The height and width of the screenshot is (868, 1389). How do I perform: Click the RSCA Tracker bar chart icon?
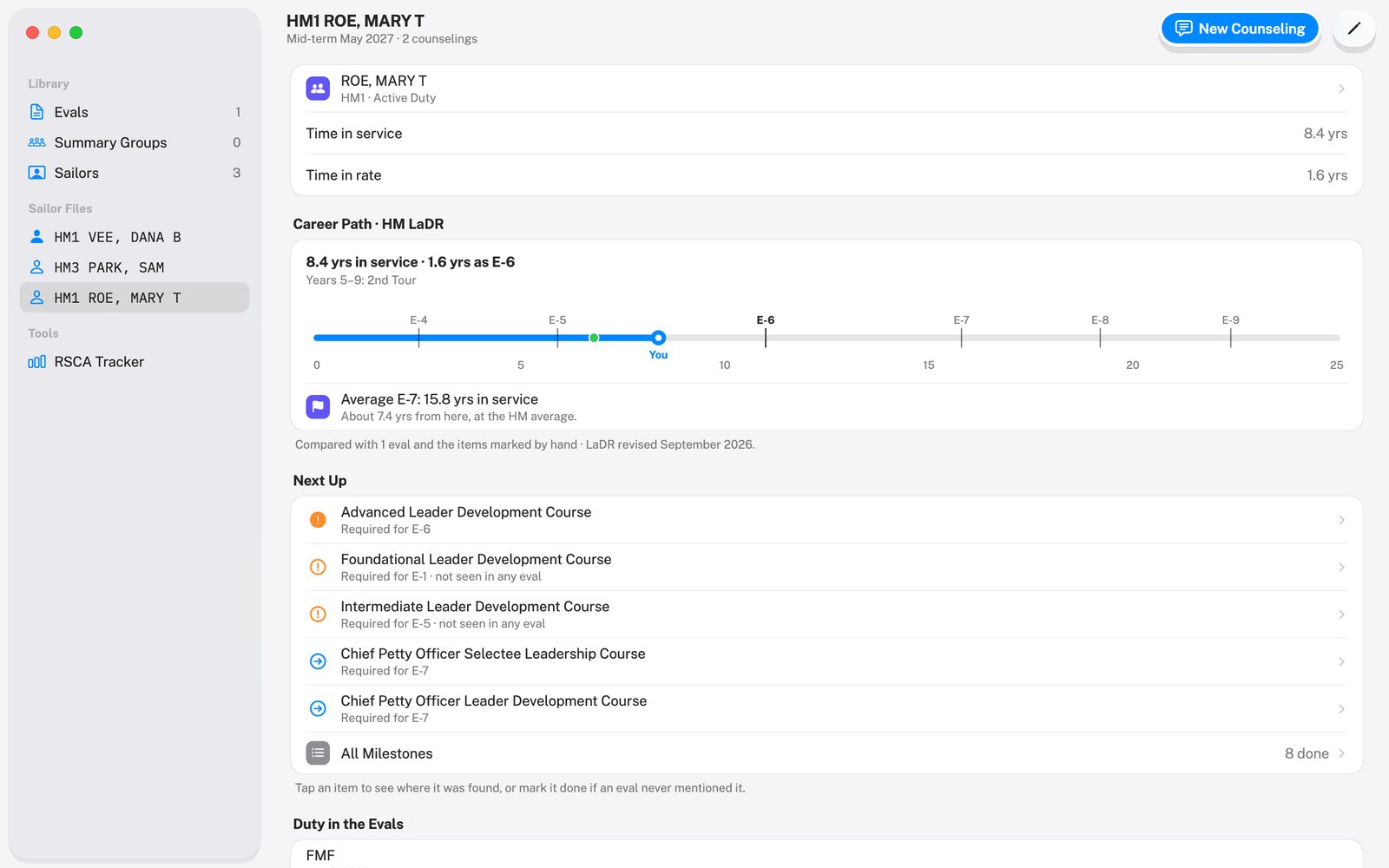pos(36,362)
